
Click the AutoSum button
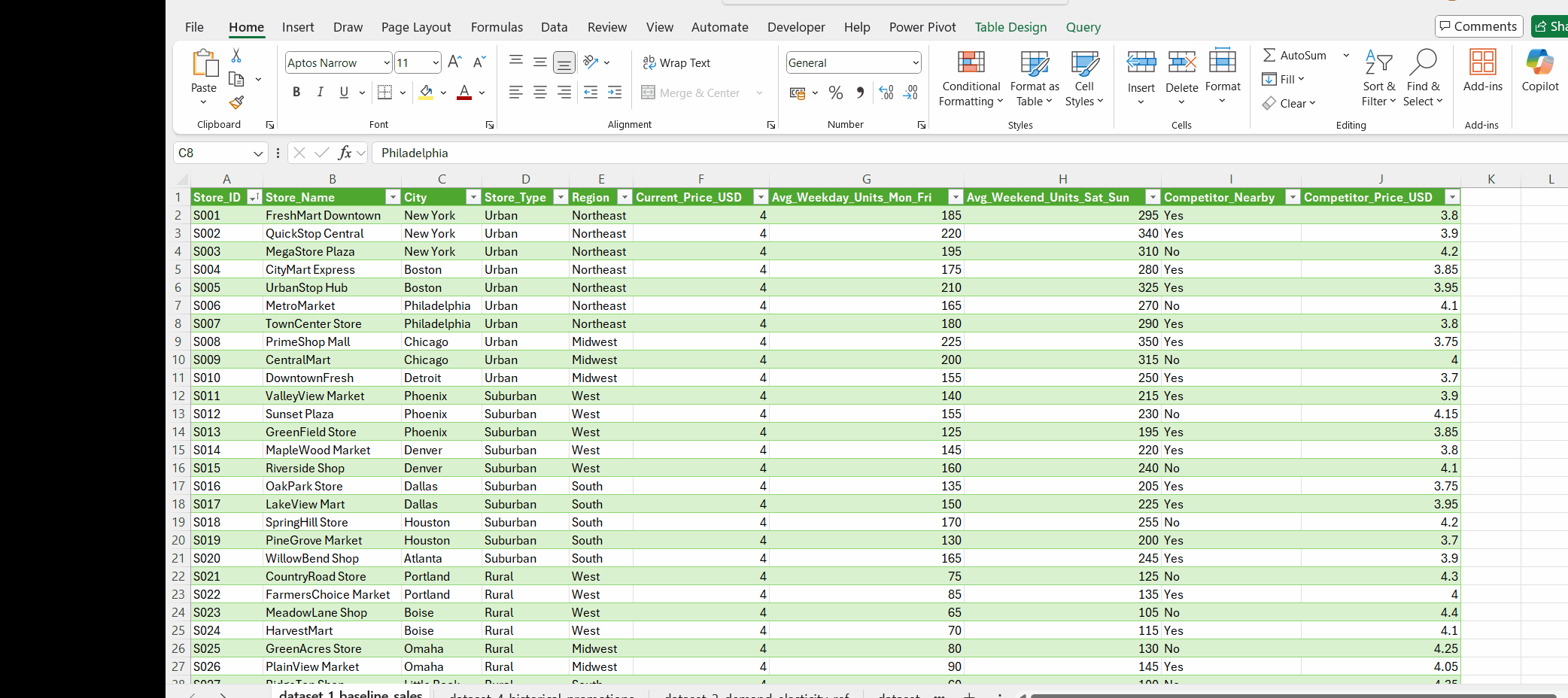1295,56
